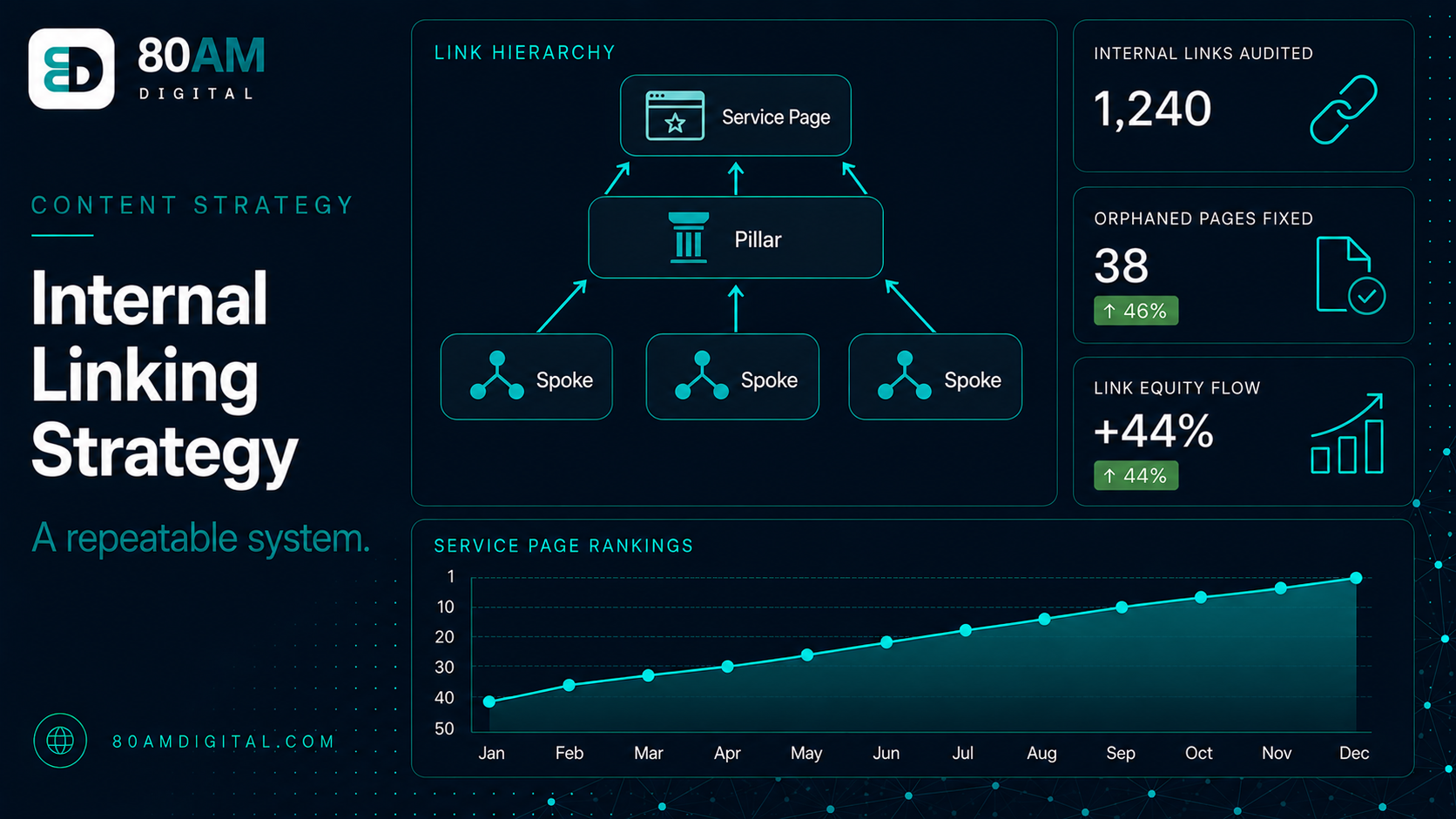
Task: Click the rank 10 y-axis label
Action: [x=445, y=607]
